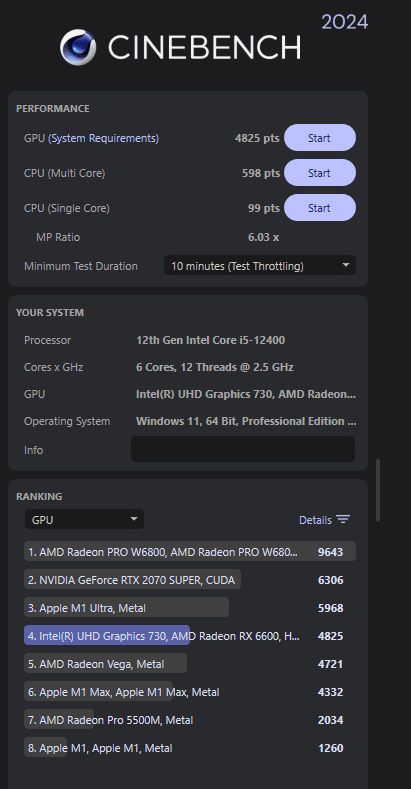Start the GPU benchmark test

pos(319,138)
